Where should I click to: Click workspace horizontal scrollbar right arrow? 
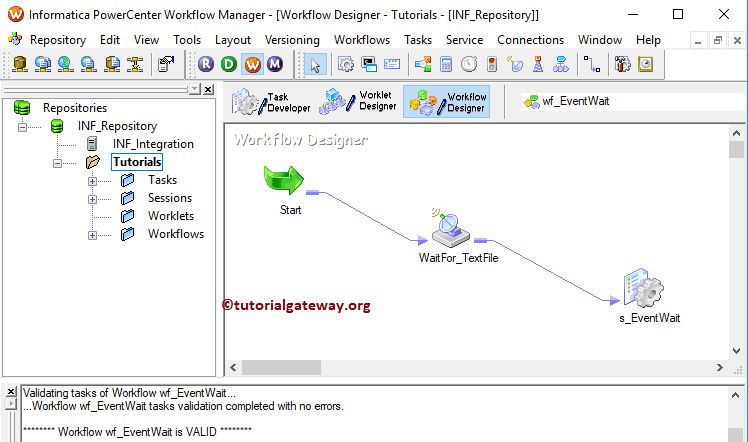point(720,368)
